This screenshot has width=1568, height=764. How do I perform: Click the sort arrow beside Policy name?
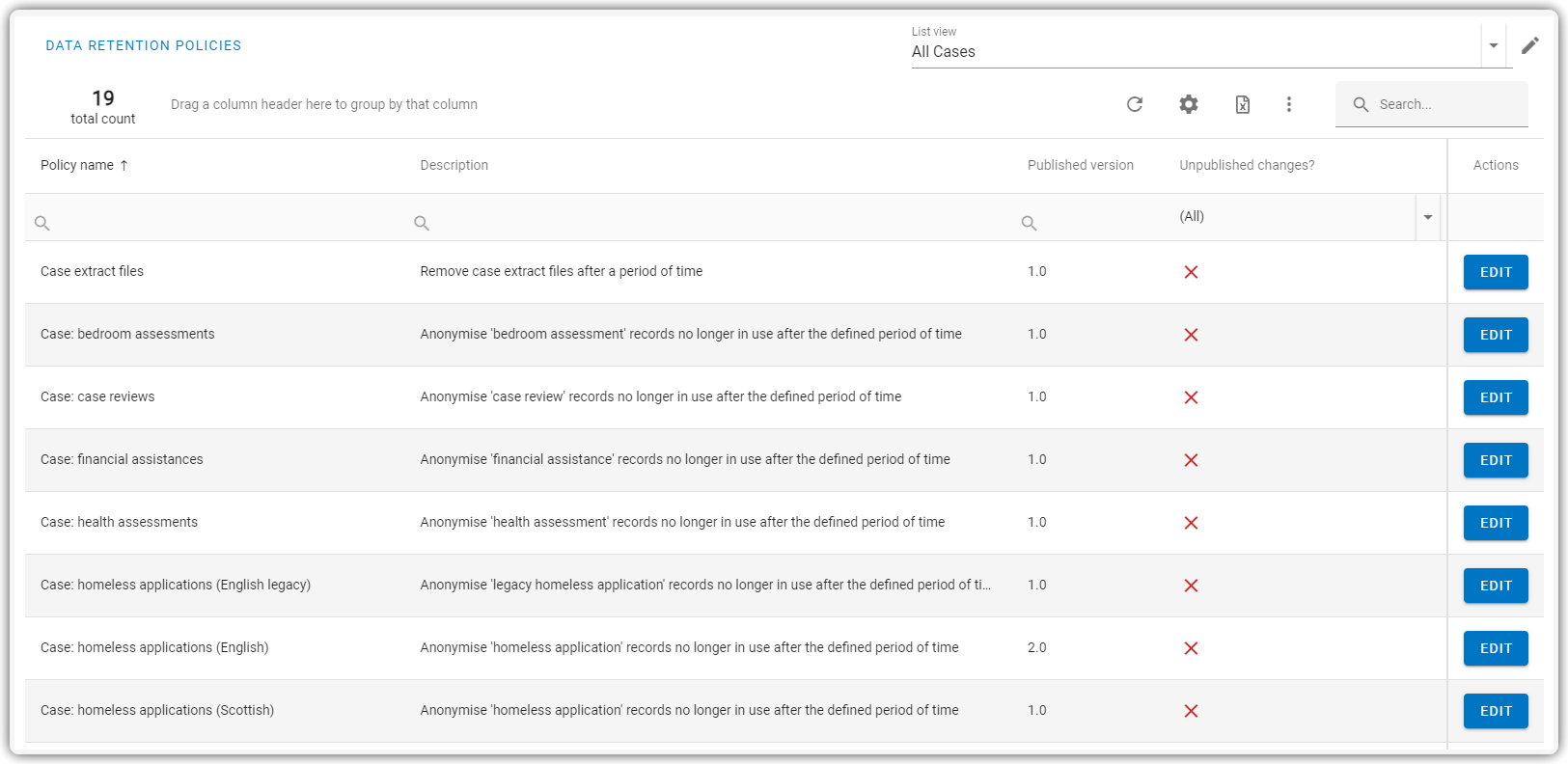tap(124, 165)
